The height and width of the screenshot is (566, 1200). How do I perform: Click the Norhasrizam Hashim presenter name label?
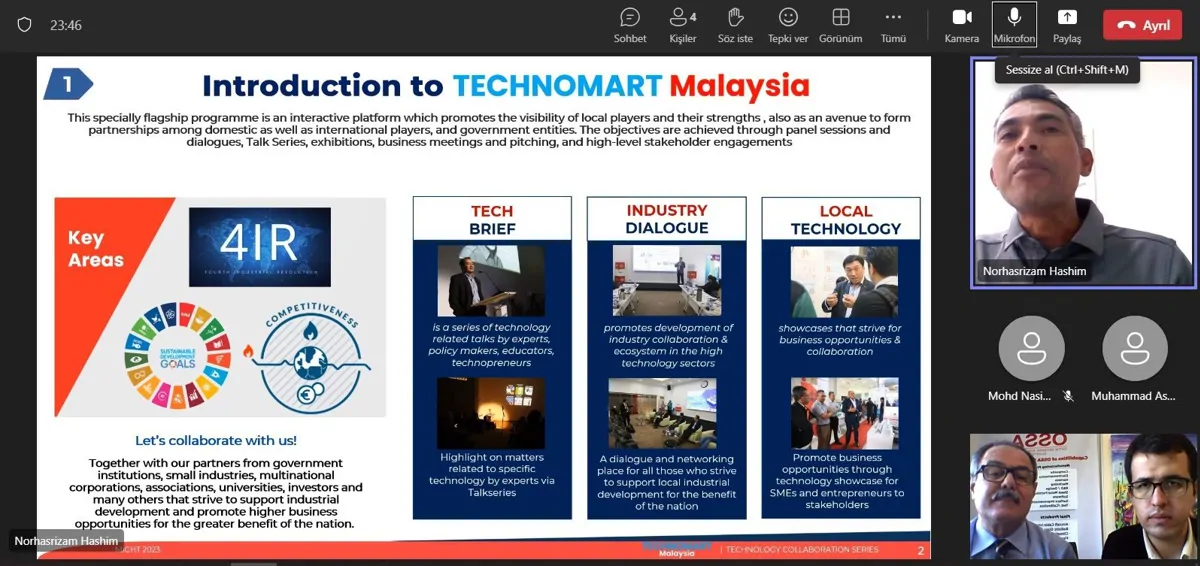66,541
